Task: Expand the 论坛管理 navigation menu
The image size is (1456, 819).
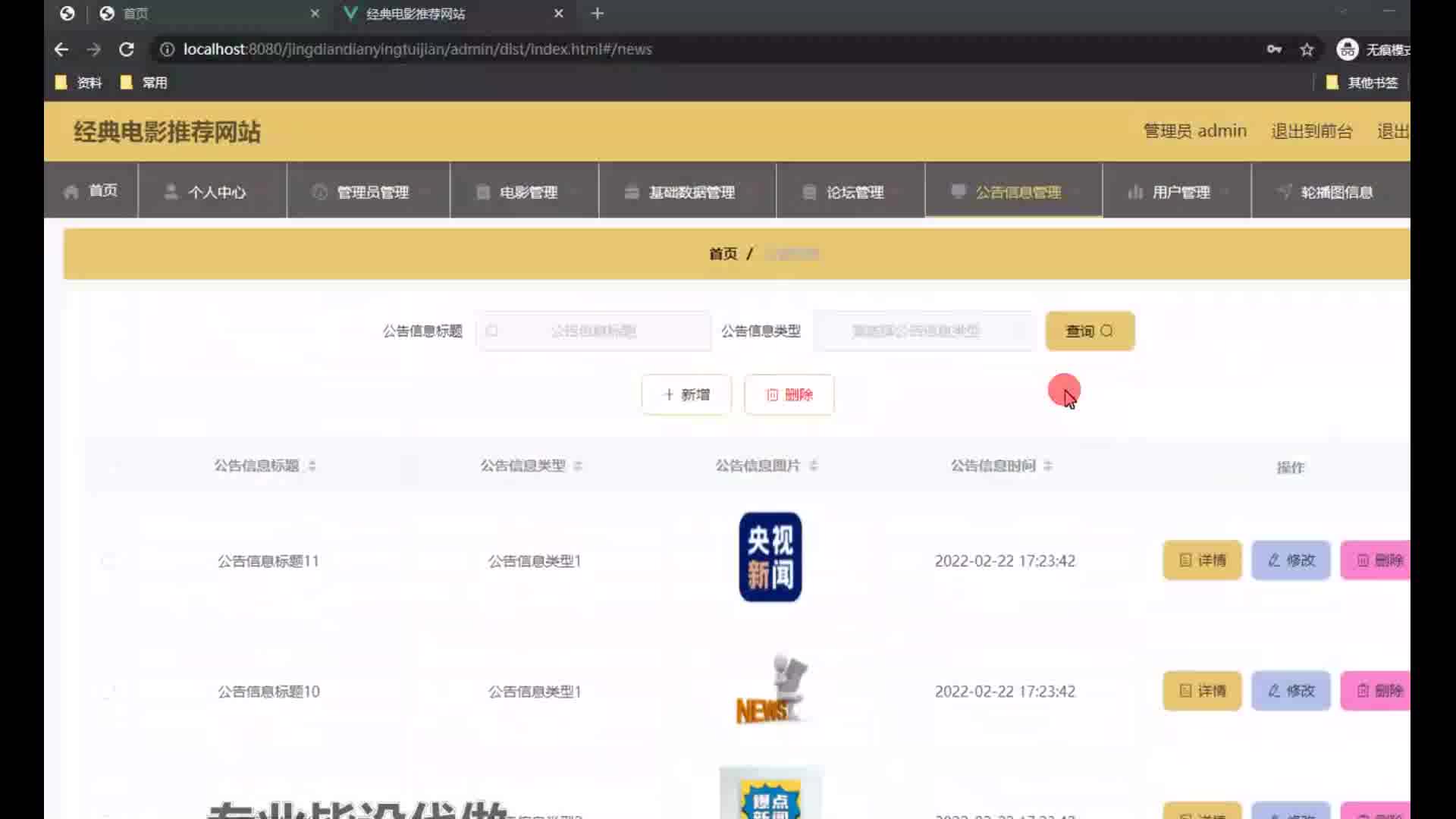Action: tap(851, 192)
